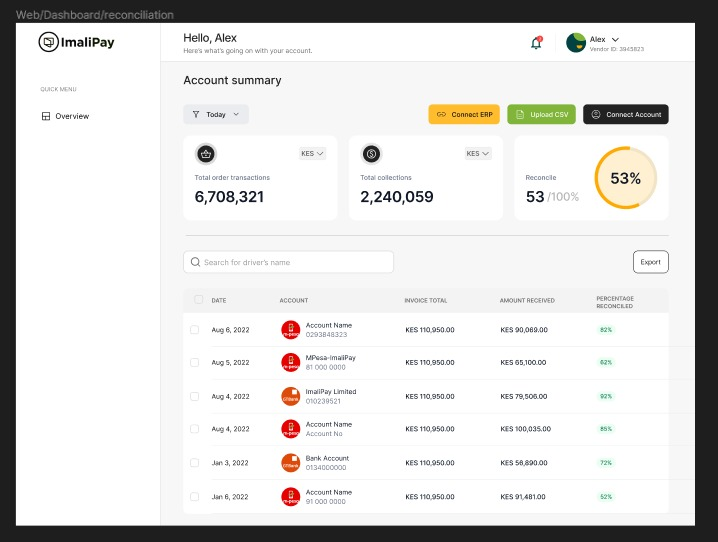Viewport: 718px width, 542px height.
Task: Check the Jan 3, 2022 row checkbox
Action: pyautogui.click(x=195, y=463)
